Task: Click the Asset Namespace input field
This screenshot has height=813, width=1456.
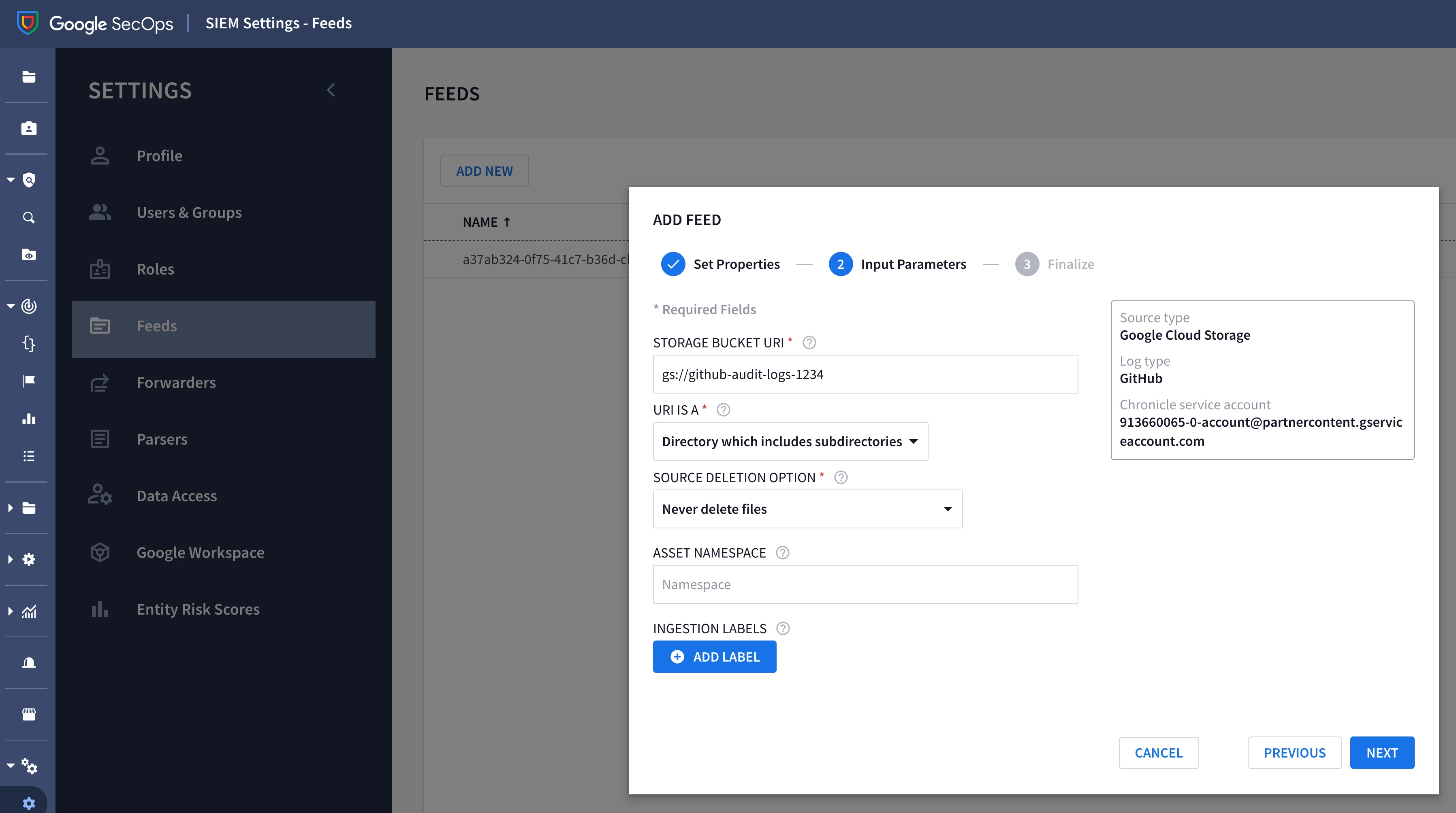Action: click(865, 584)
